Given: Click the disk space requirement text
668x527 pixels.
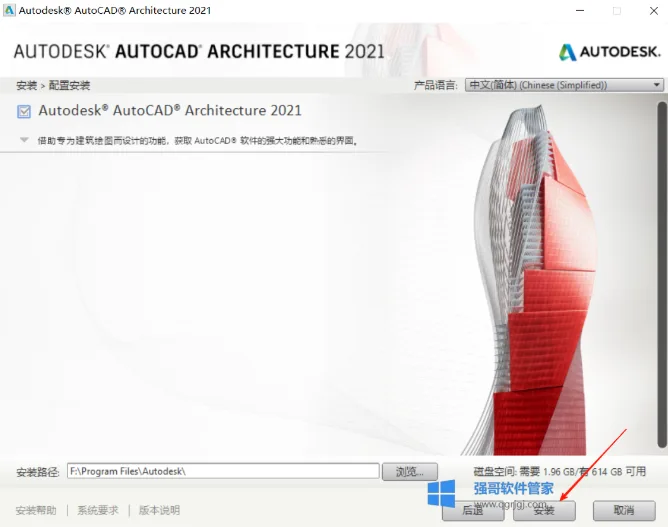Looking at the screenshot, I should [559, 472].
